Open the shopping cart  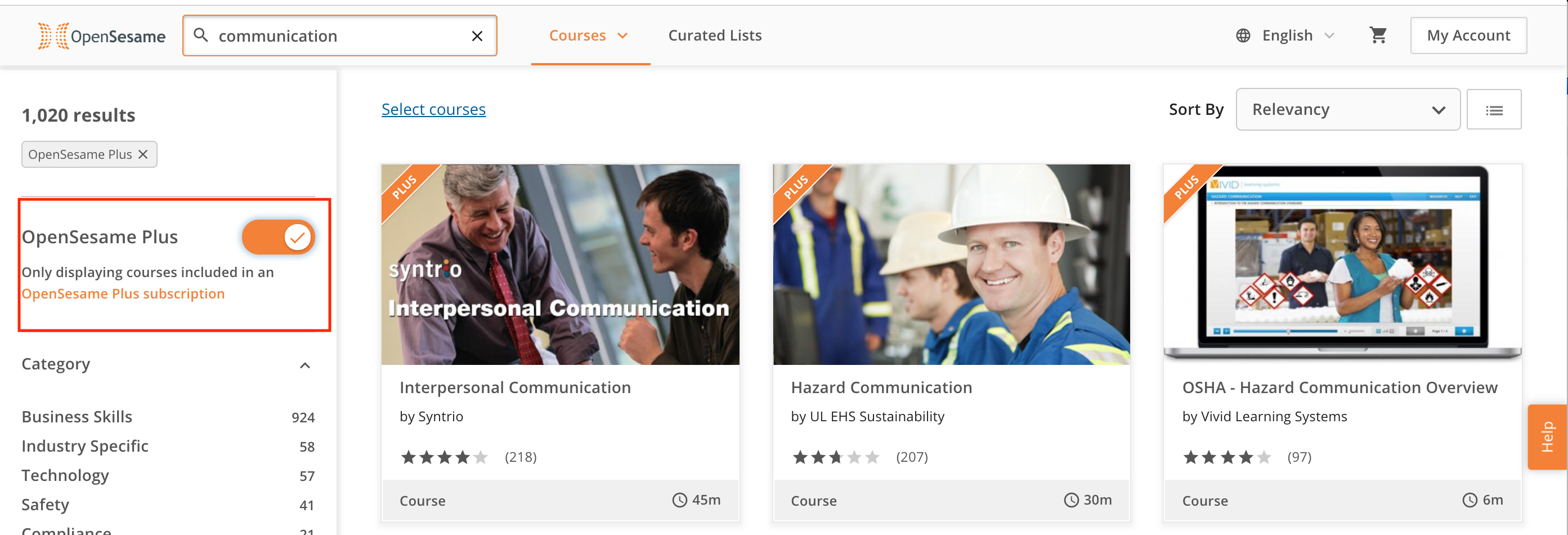click(x=1378, y=35)
